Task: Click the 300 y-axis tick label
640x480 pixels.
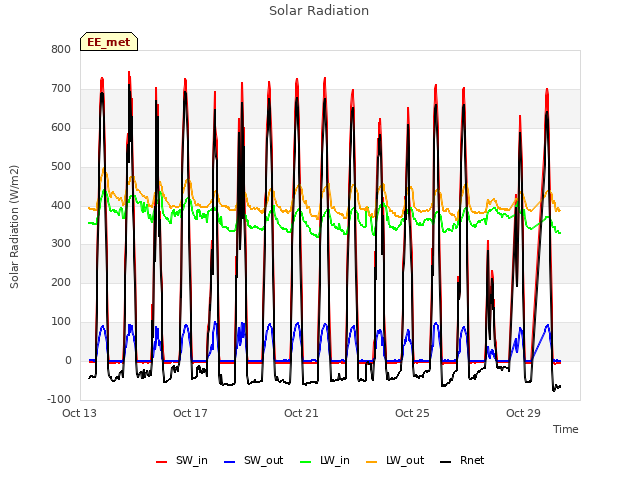Action: (61, 244)
